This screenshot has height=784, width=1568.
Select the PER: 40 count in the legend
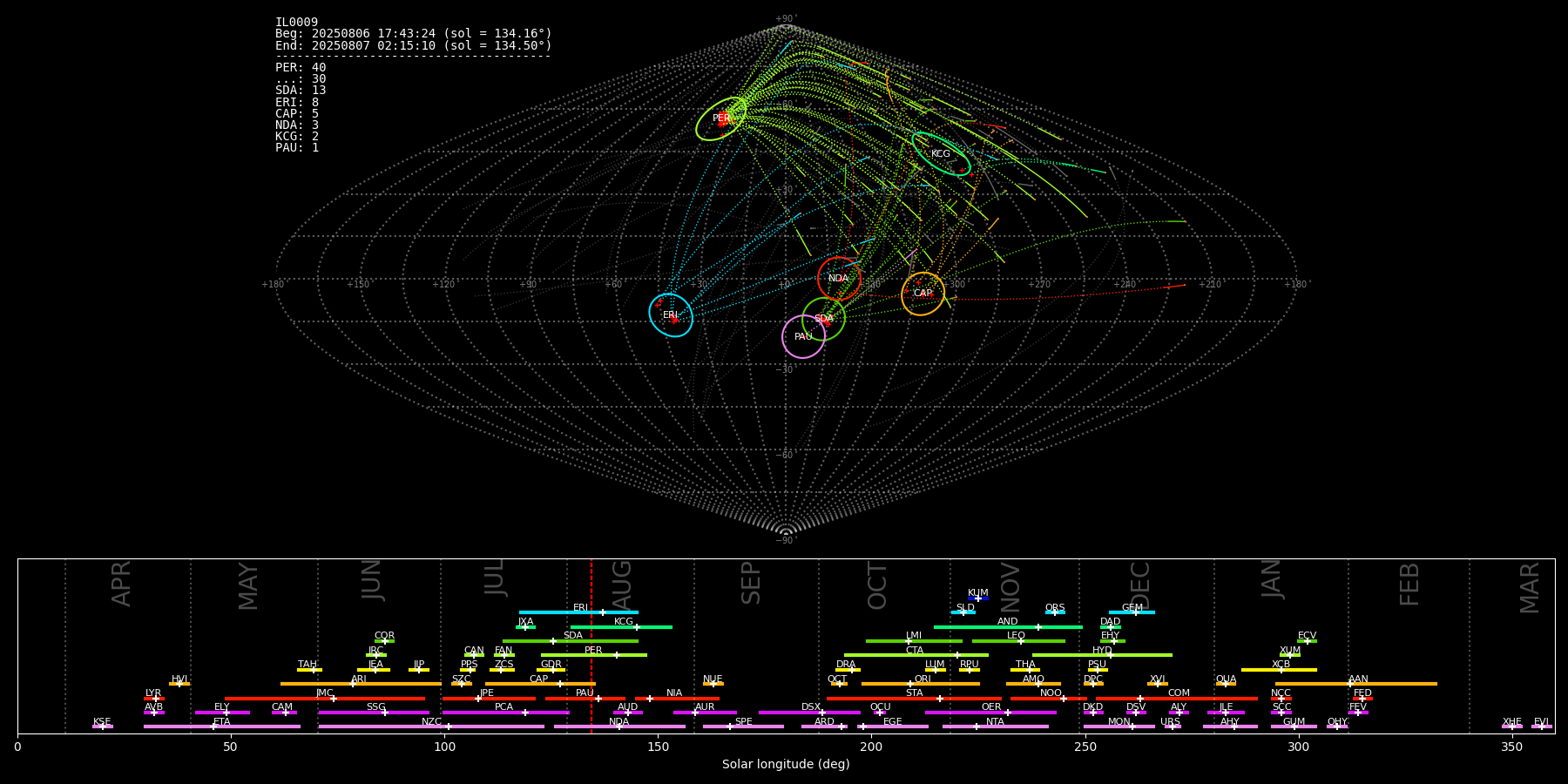coord(301,68)
